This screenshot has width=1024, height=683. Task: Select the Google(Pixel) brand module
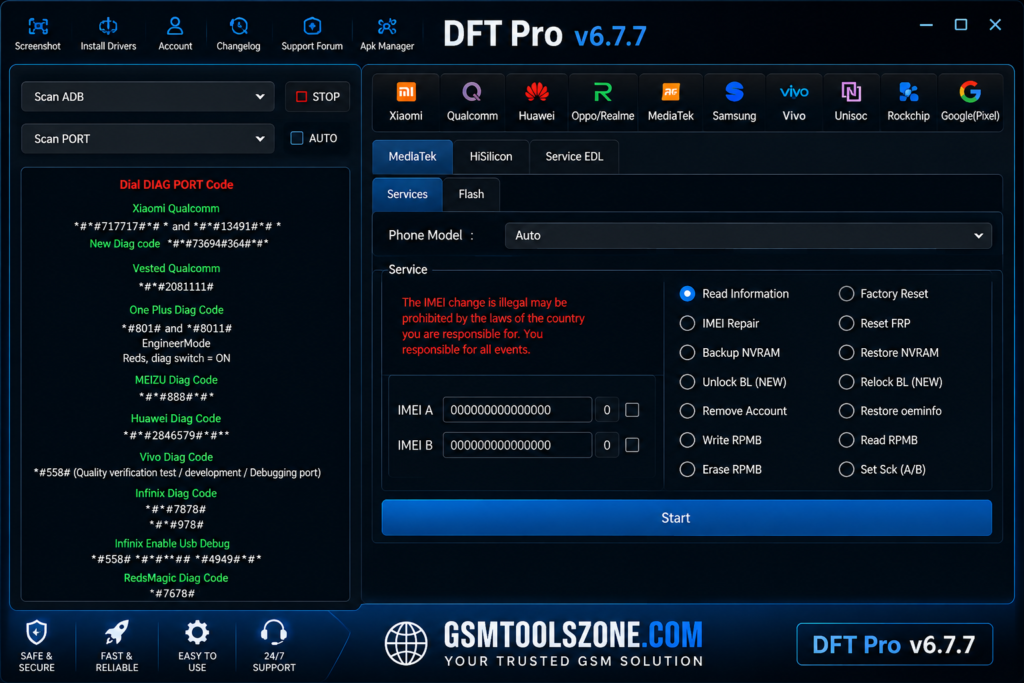click(970, 102)
